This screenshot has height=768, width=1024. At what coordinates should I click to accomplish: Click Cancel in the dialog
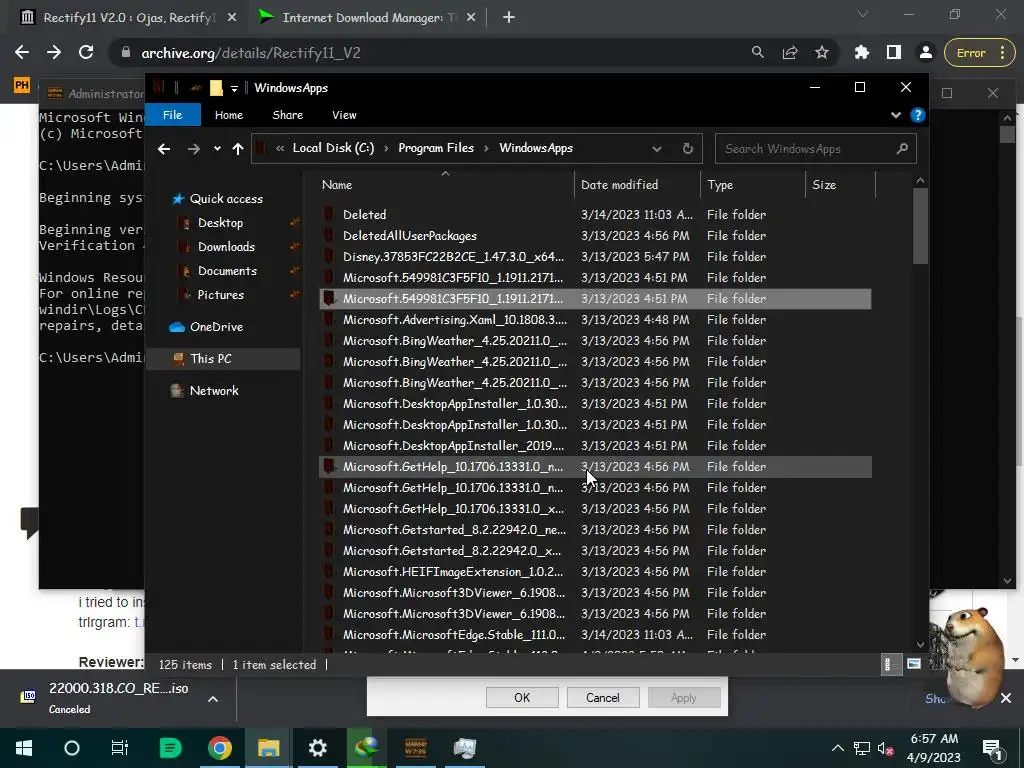(602, 697)
